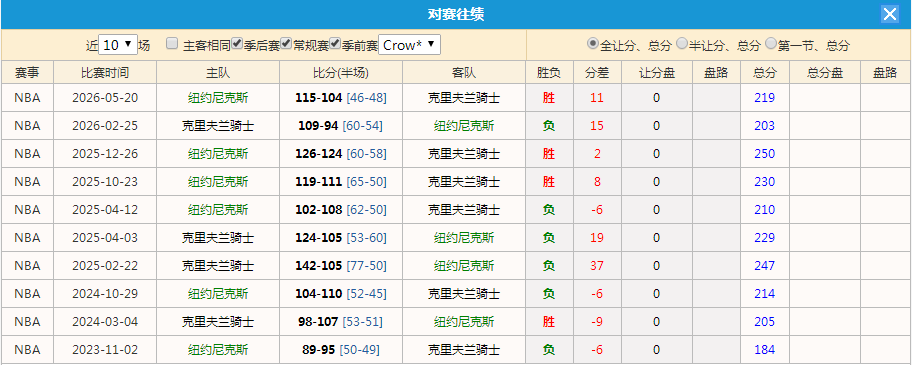Viewport: 912px width, 365px height.
Task: Click the date 2025-04-12
Action: (x=105, y=209)
